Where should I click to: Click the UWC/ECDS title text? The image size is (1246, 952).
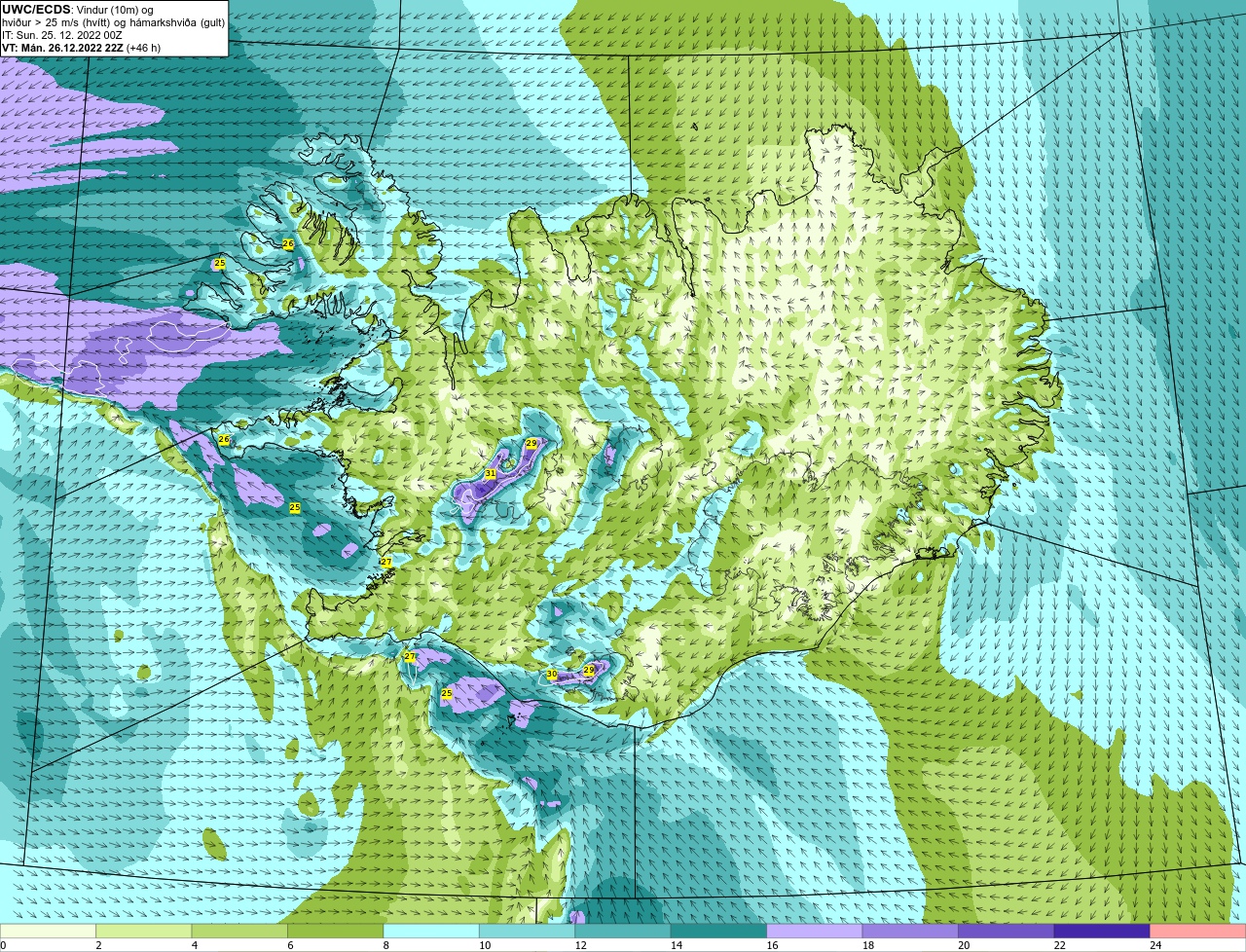[36, 9]
